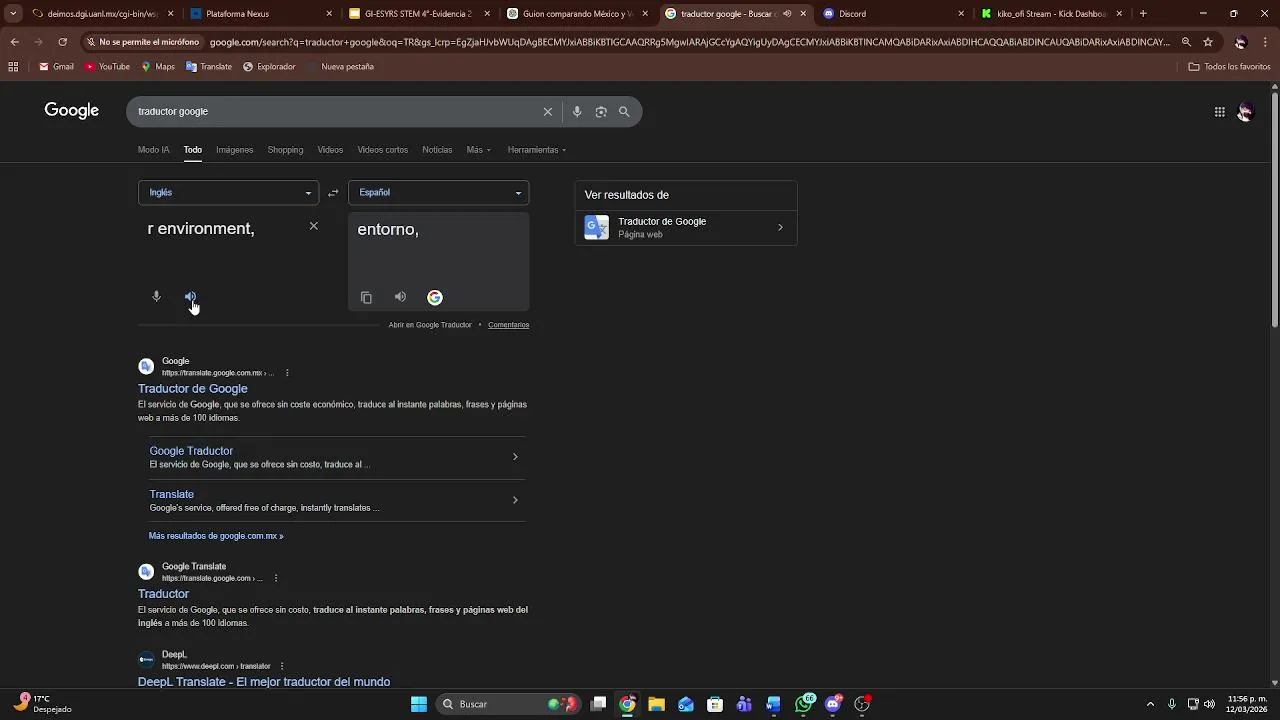The height and width of the screenshot is (720, 1280).
Task: Submit search with magnifier icon
Action: 624,112
